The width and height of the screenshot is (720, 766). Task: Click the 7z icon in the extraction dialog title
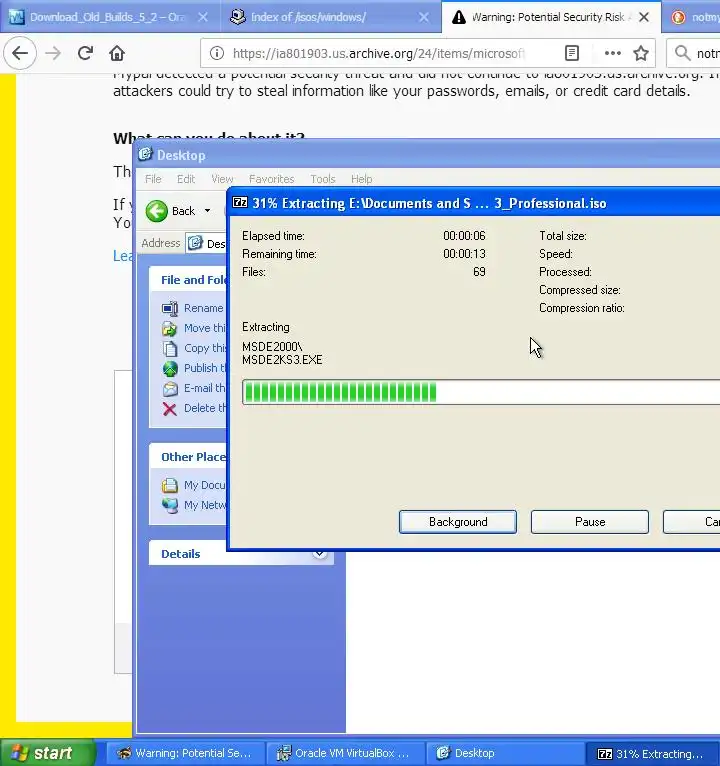tap(239, 203)
